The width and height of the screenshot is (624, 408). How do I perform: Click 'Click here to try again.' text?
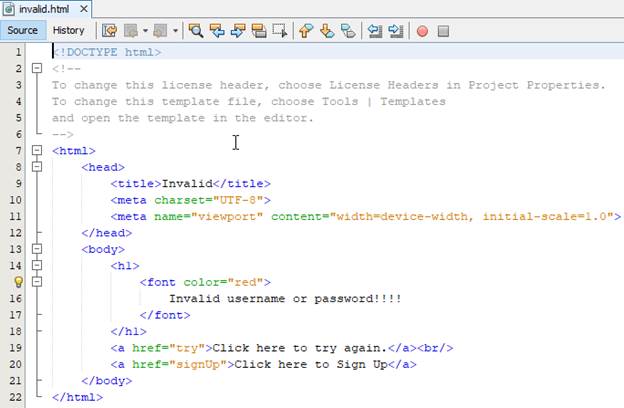coord(300,348)
